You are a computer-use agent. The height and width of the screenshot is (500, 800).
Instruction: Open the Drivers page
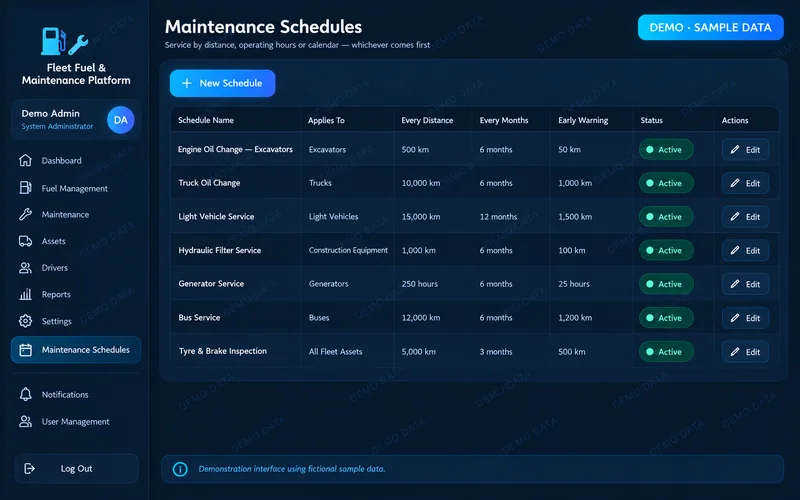(76, 267)
